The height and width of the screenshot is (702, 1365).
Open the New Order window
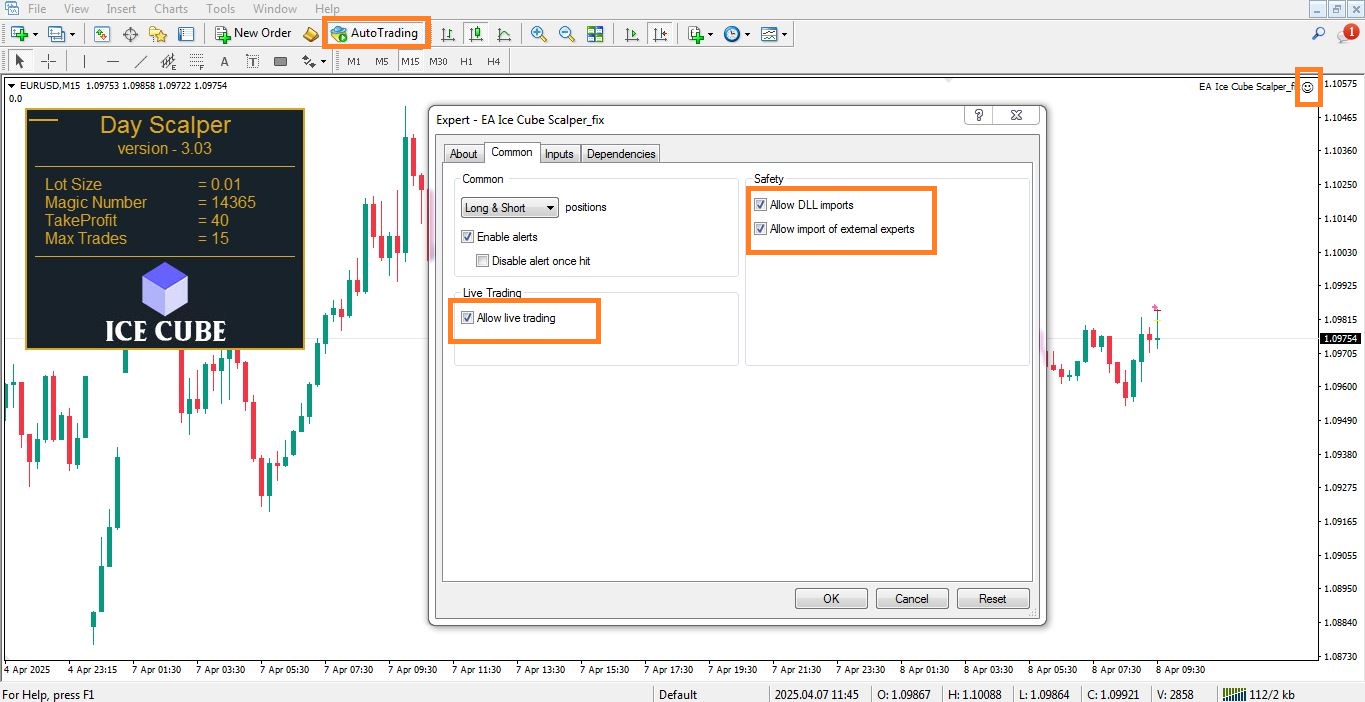tap(253, 33)
